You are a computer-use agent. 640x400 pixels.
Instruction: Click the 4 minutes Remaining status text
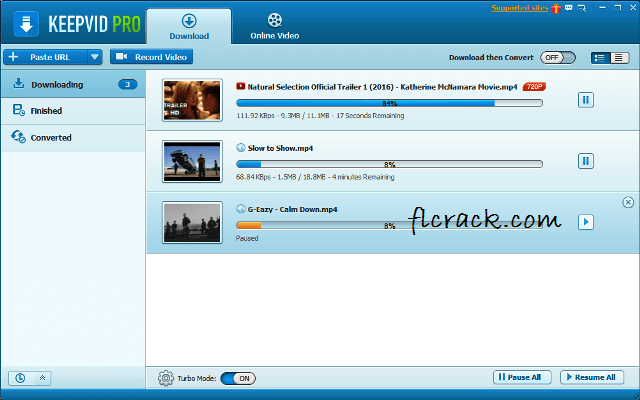pyautogui.click(x=363, y=177)
